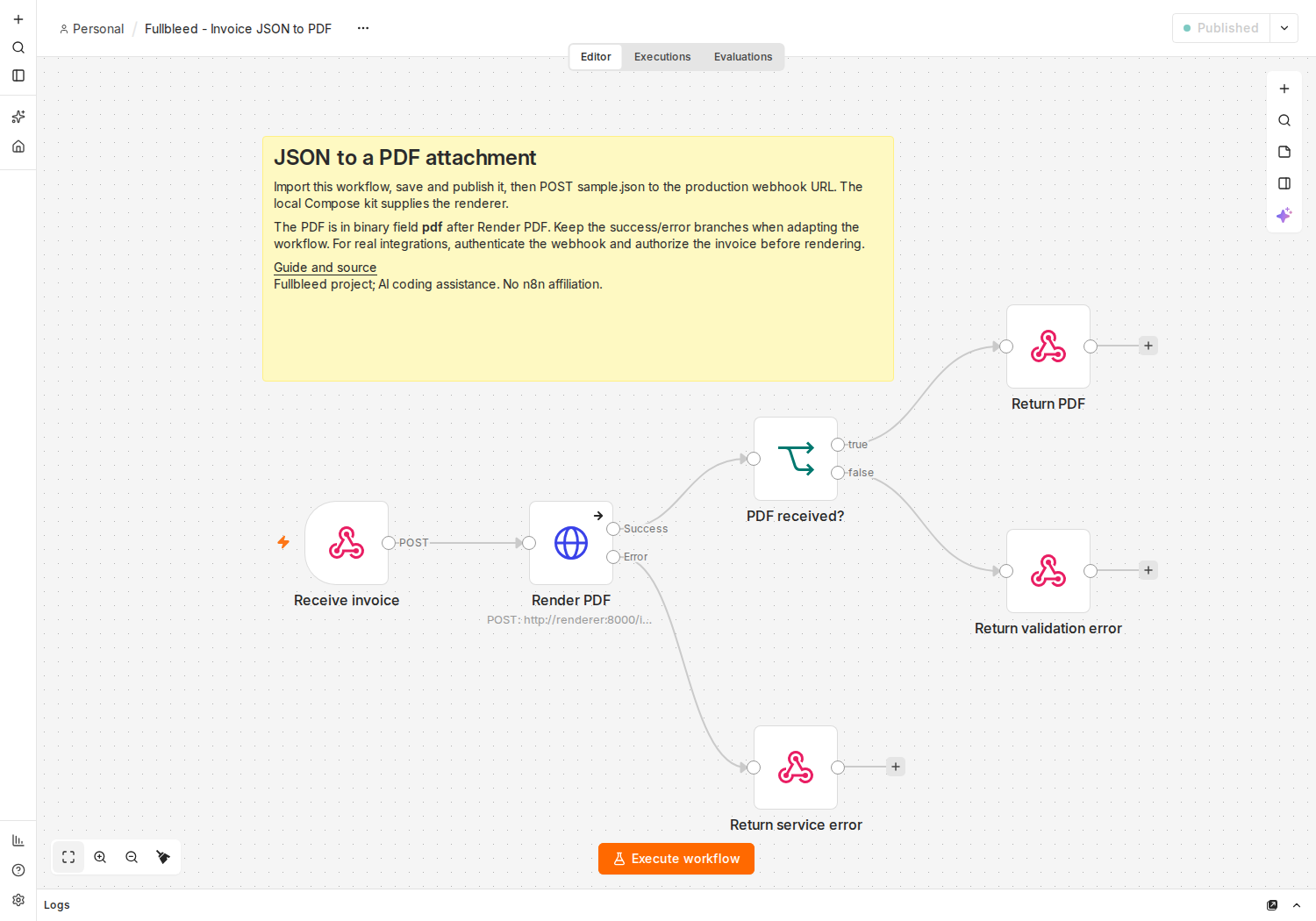Viewport: 1316px width, 921px height.
Task: Switch to the Editor tab
Action: click(x=596, y=57)
